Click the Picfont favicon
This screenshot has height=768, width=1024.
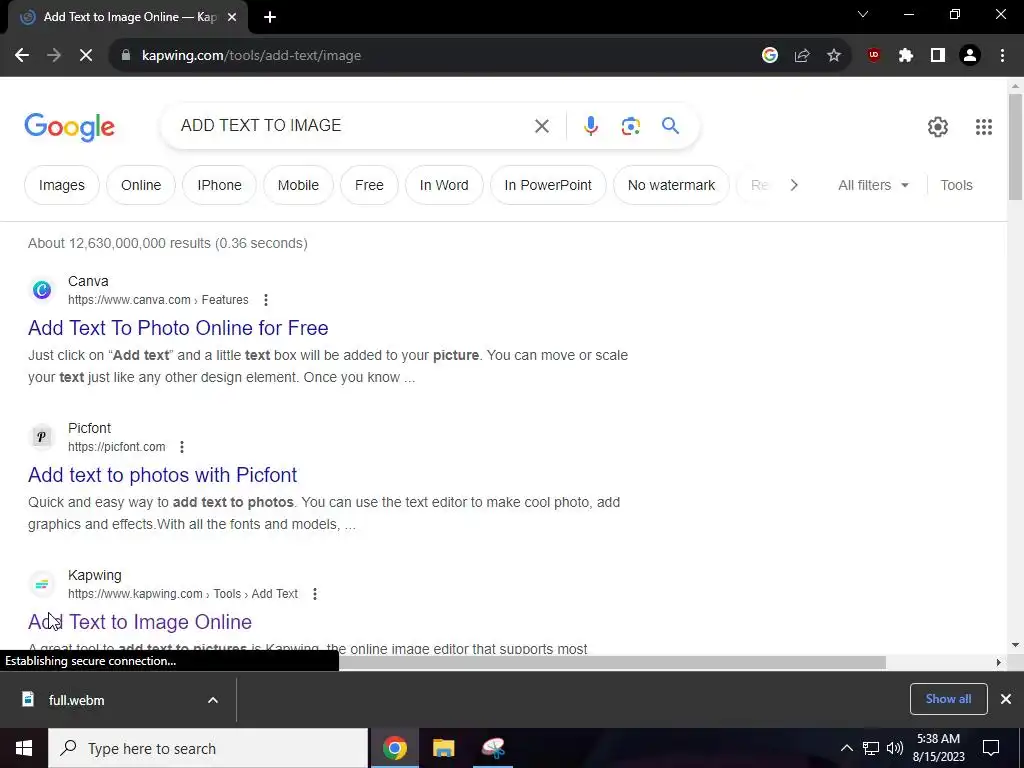click(x=42, y=436)
